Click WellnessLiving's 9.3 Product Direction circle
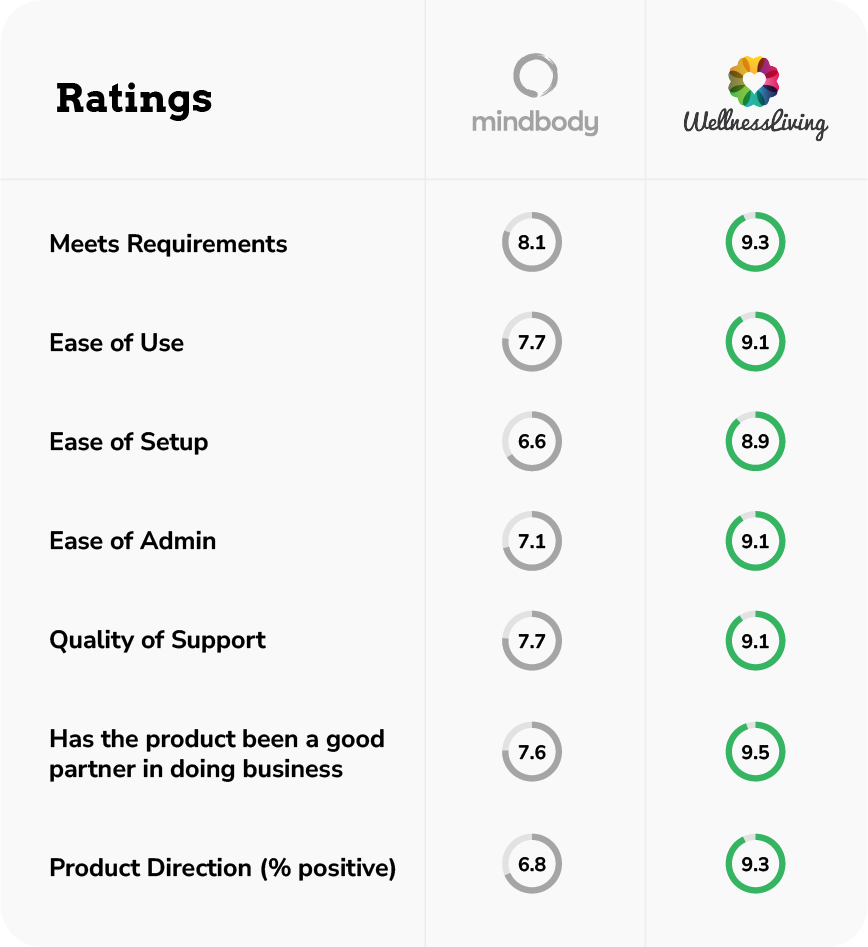 (756, 864)
